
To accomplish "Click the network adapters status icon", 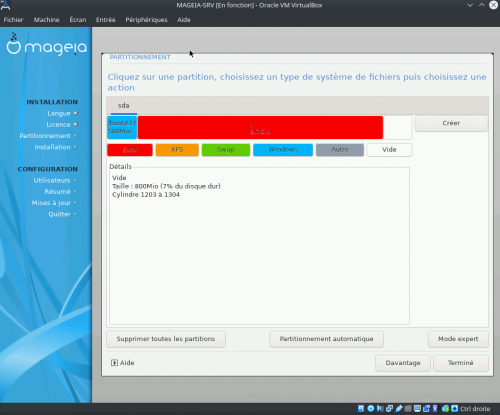I will pyautogui.click(x=389, y=408).
